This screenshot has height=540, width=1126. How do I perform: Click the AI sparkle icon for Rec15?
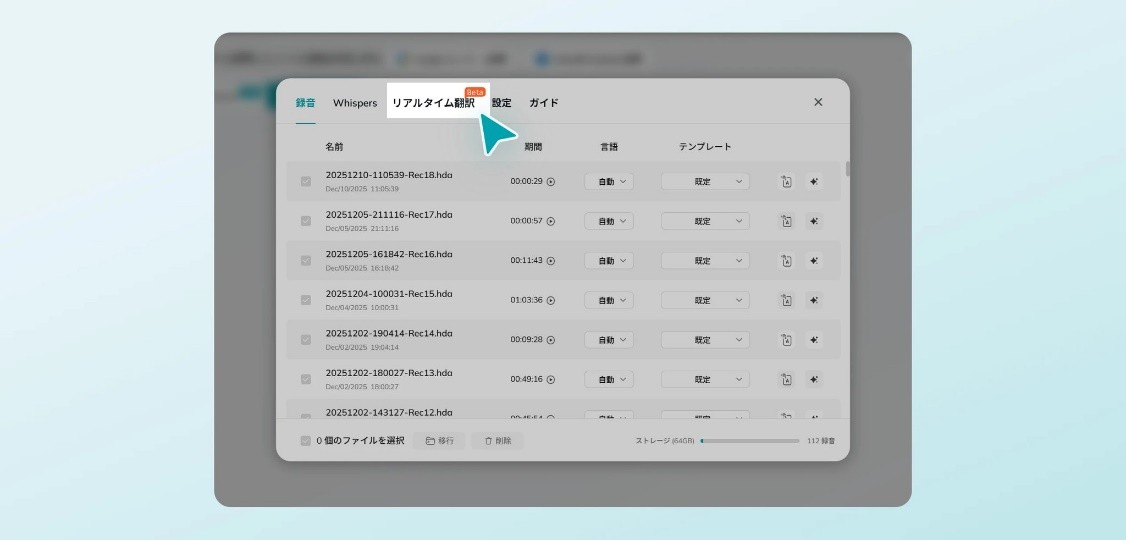coord(814,300)
